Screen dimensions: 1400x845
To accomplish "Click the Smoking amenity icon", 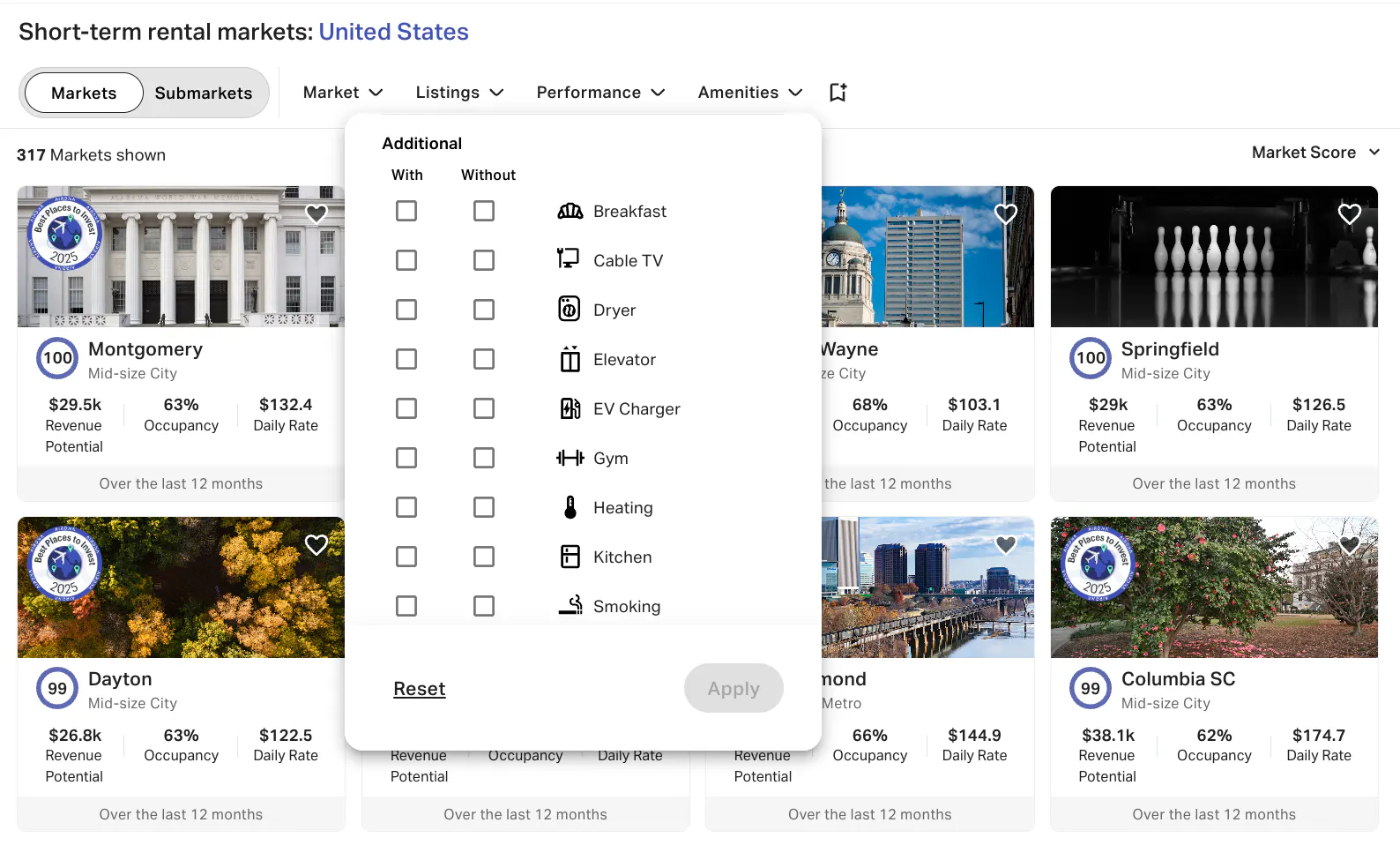I will (570, 605).
